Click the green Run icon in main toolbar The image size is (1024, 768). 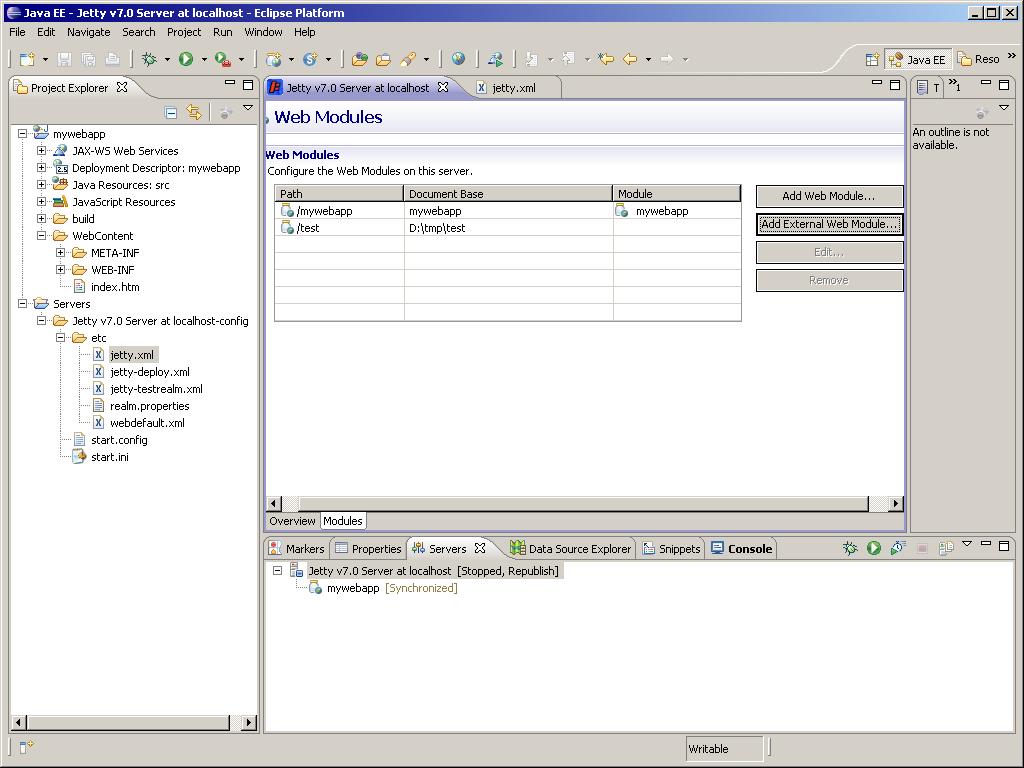[x=186, y=59]
